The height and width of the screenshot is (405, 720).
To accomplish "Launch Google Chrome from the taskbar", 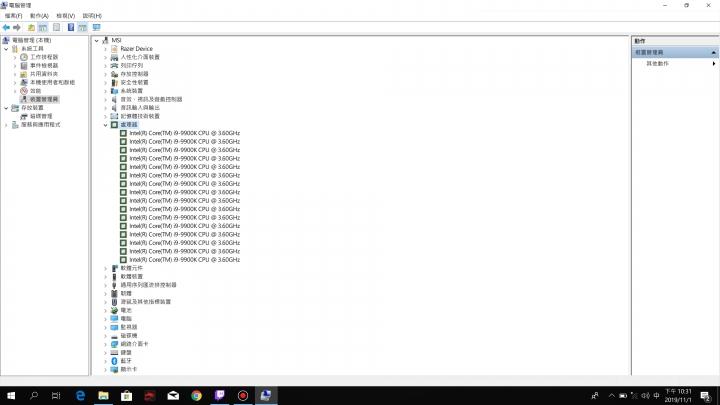I will pos(196,395).
